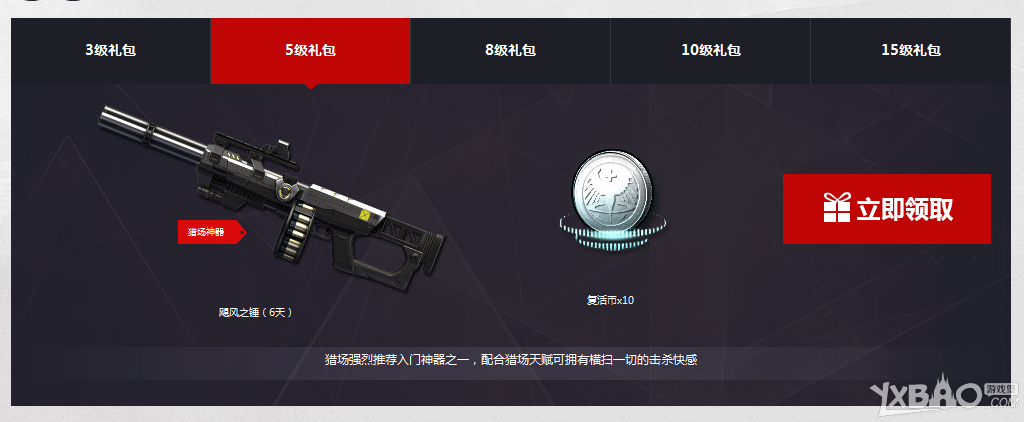The image size is (1024, 422).
Task: Open the 8级礼包 tab
Action: (x=510, y=50)
